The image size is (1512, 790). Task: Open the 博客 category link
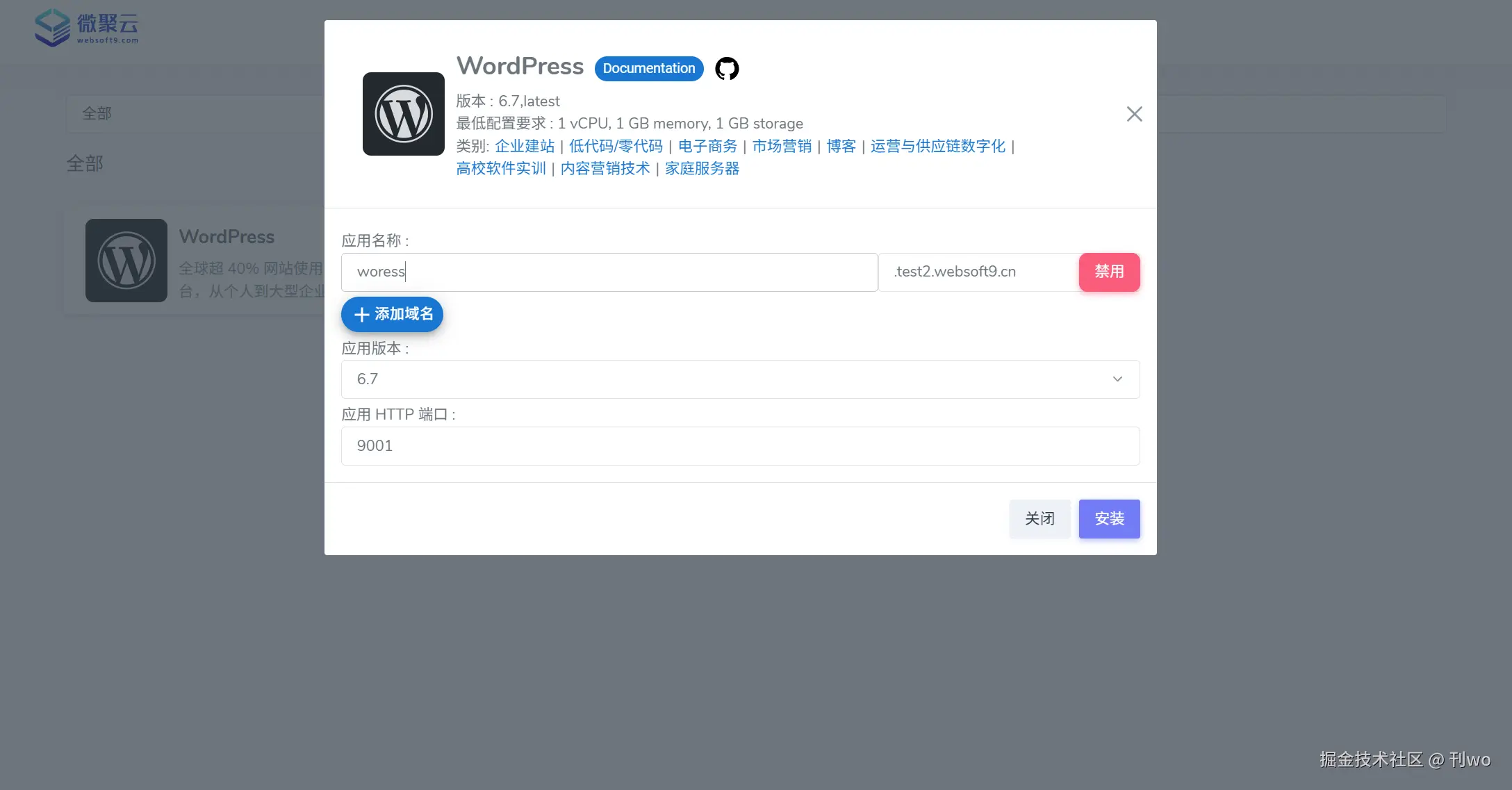841,146
